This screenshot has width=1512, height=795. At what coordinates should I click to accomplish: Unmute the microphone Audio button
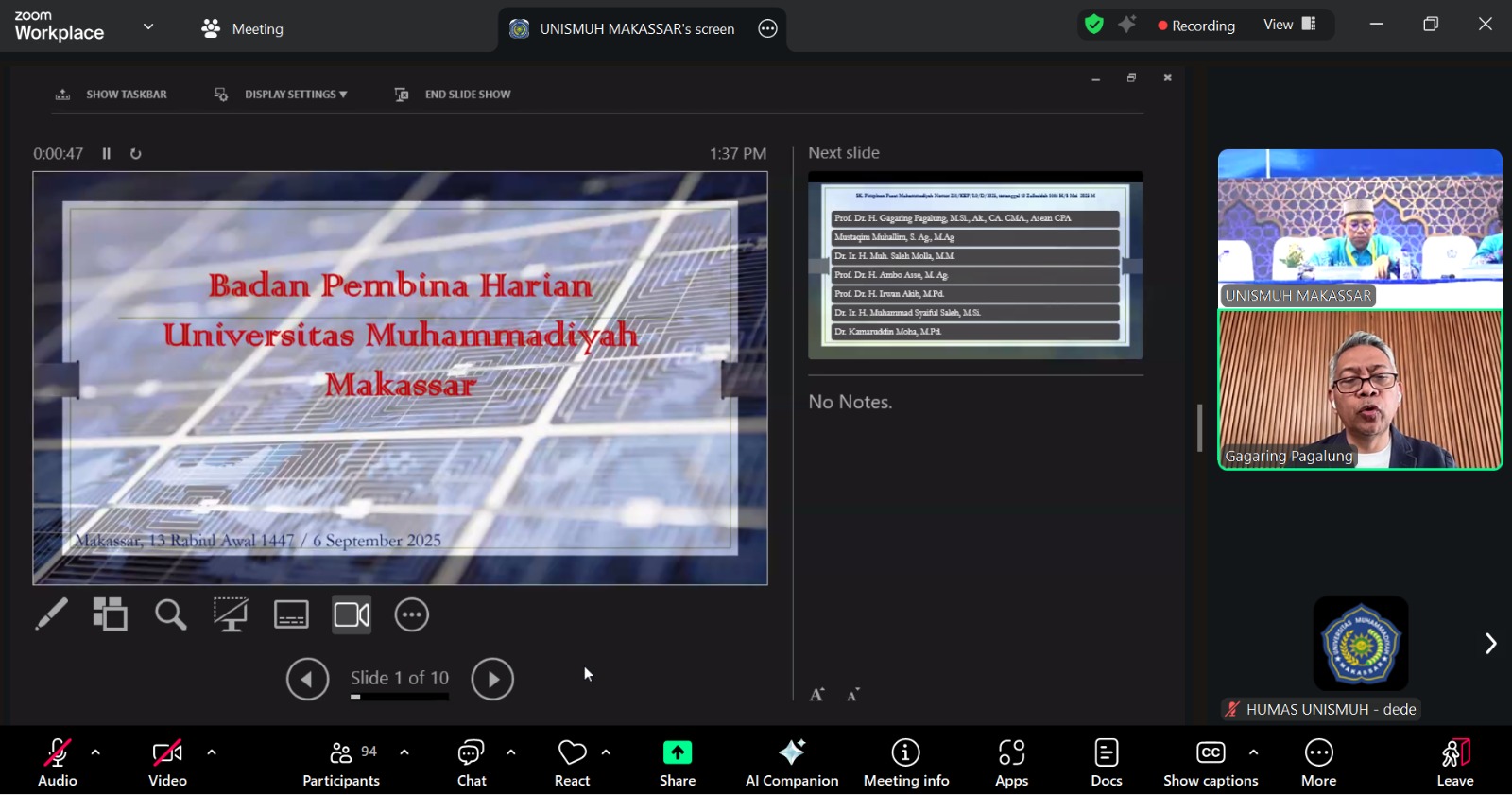pos(57,762)
